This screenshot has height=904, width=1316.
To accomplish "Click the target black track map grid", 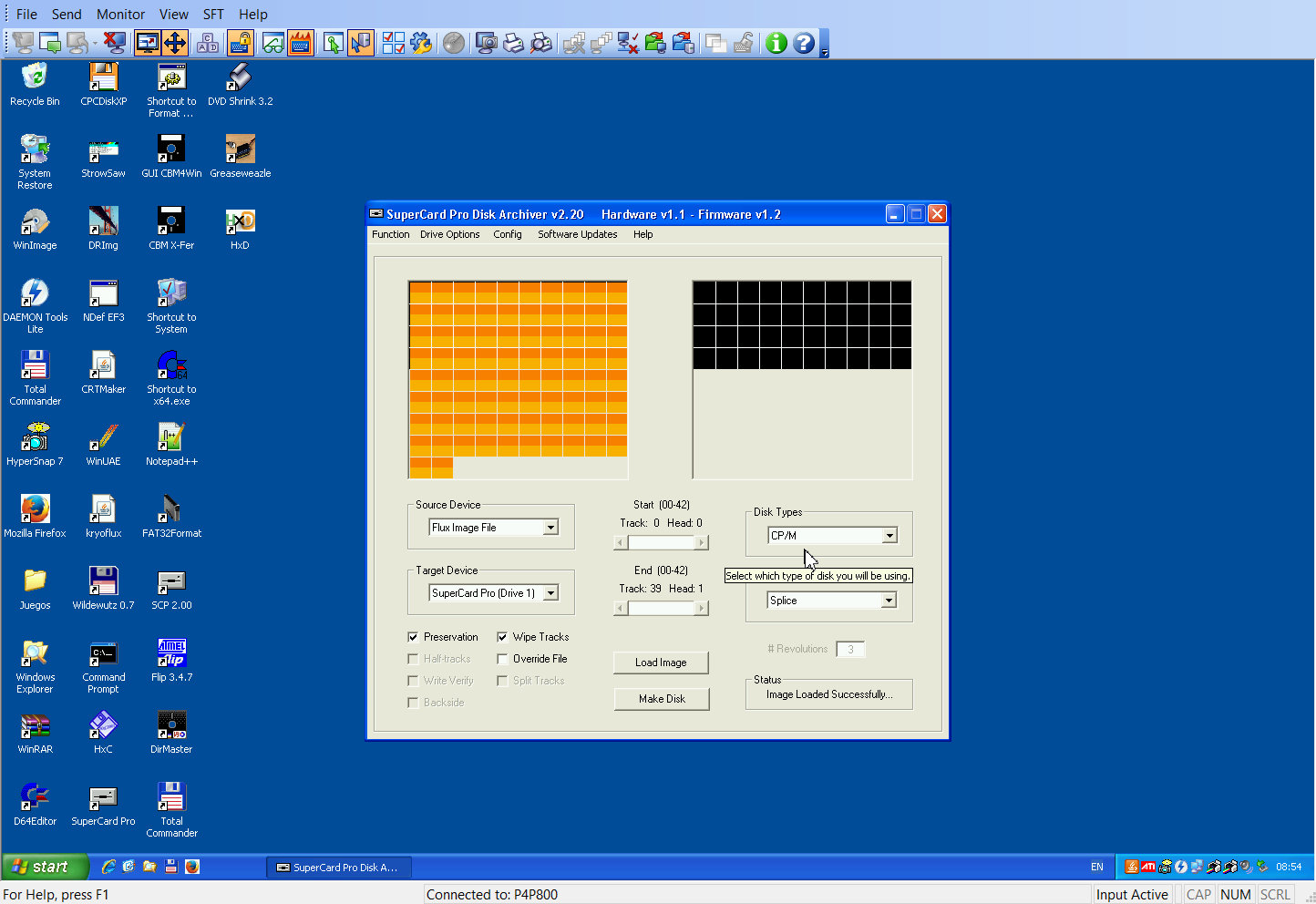I will pyautogui.click(x=802, y=380).
